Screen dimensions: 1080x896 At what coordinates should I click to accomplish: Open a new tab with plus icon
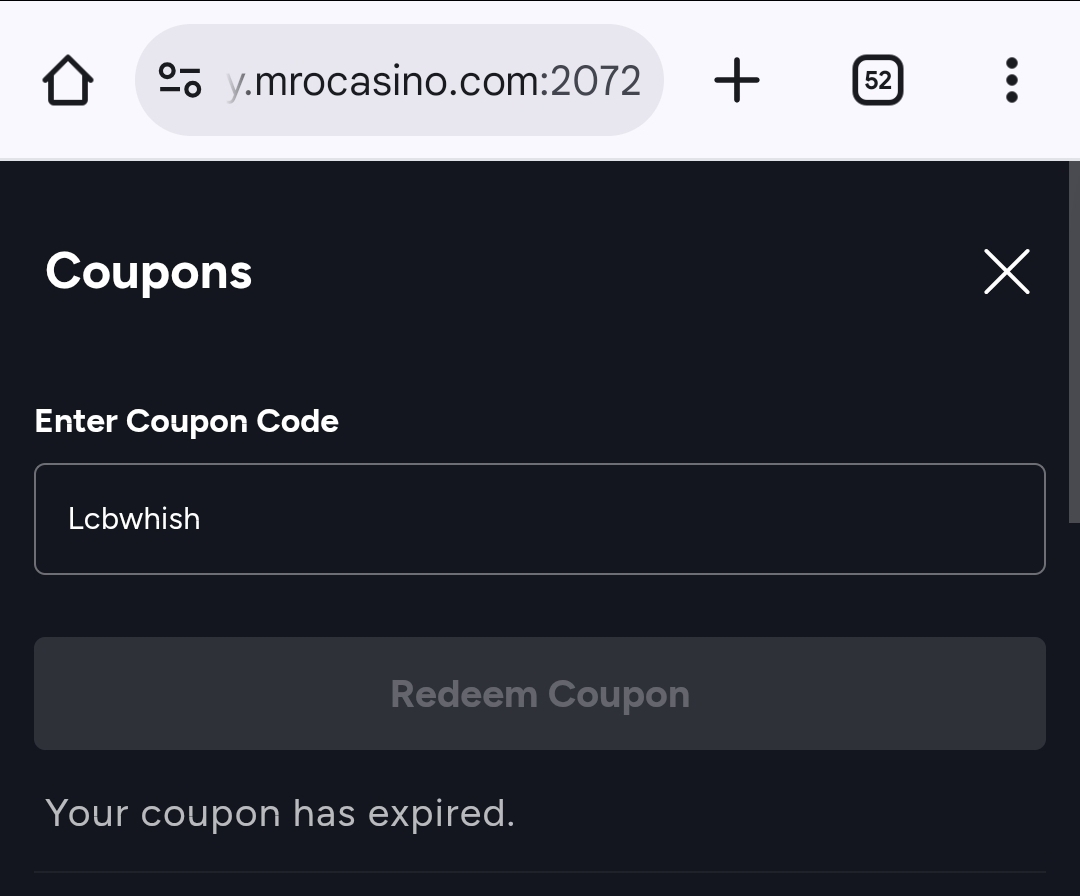click(x=737, y=80)
